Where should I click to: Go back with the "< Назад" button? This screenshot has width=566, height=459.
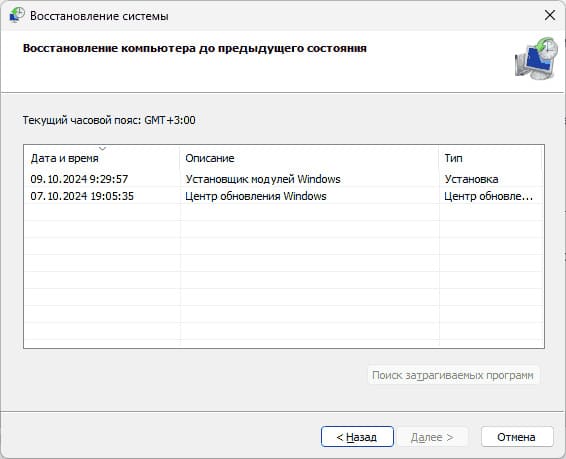tap(357, 437)
